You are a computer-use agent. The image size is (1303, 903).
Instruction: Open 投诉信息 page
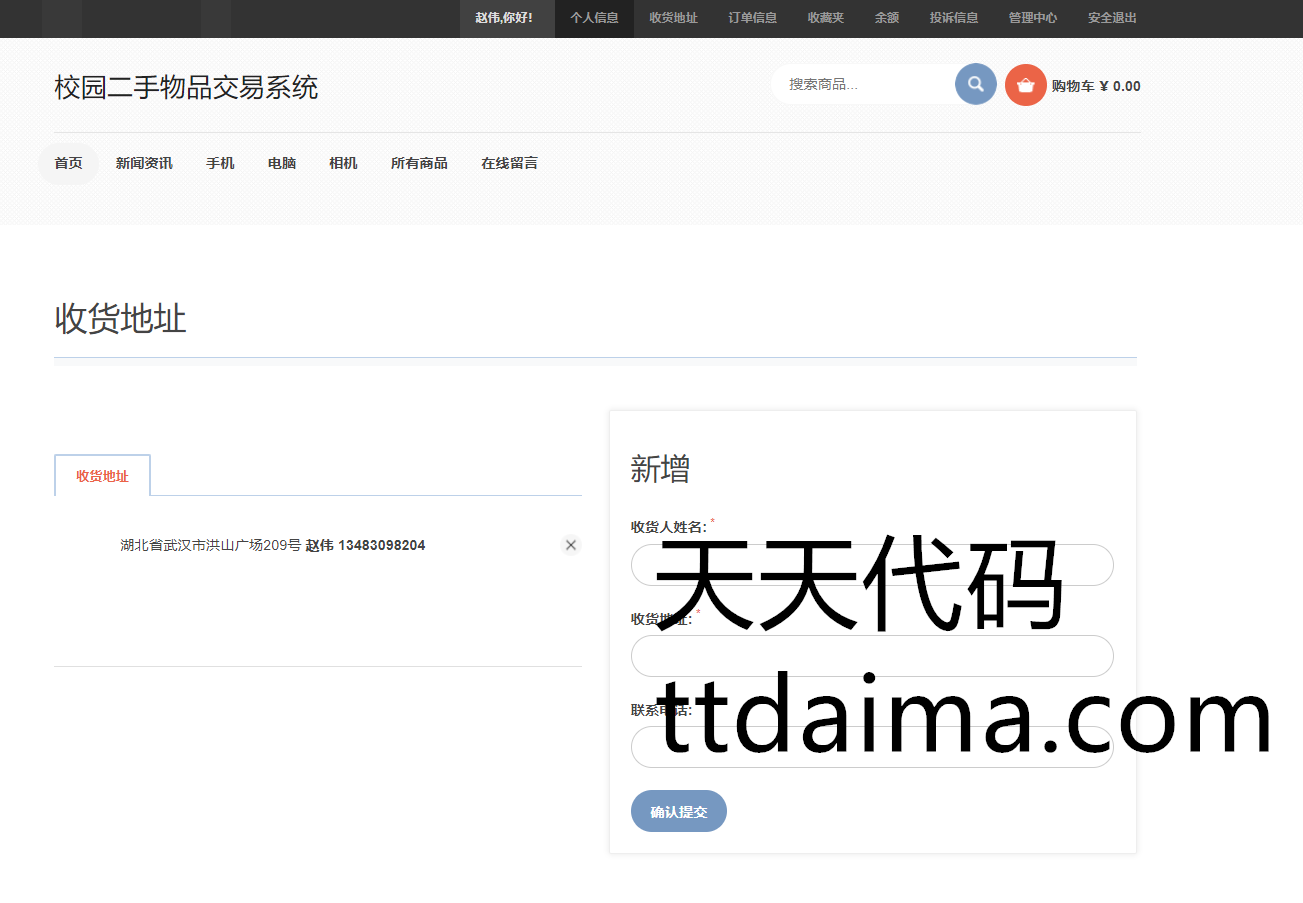click(x=953, y=18)
